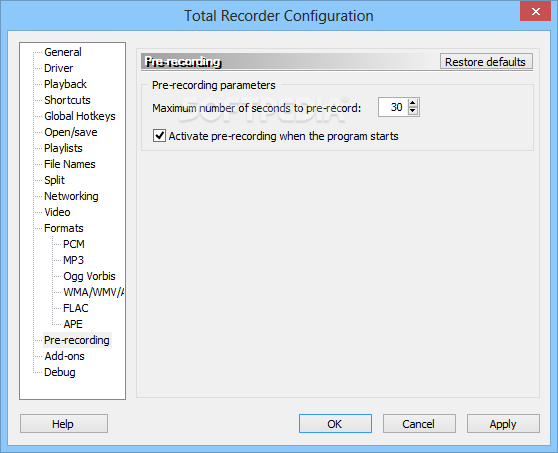Screen dimensions: 558x453
Task: Cancel the configuration dialog
Action: point(419,423)
